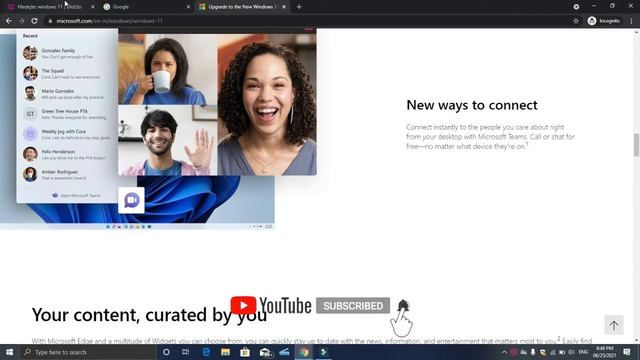
Task: Click the green arrow app on the taskbar
Action: [324, 352]
